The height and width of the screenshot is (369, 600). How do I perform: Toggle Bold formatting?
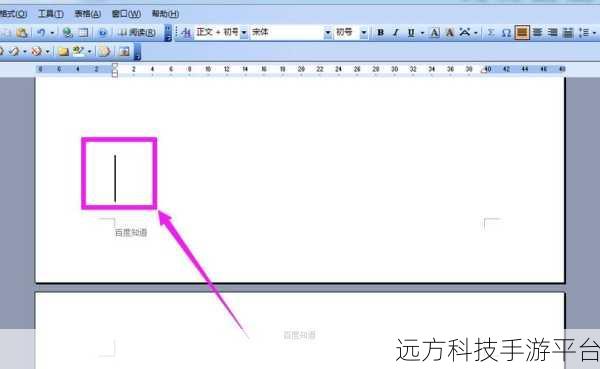pos(380,33)
